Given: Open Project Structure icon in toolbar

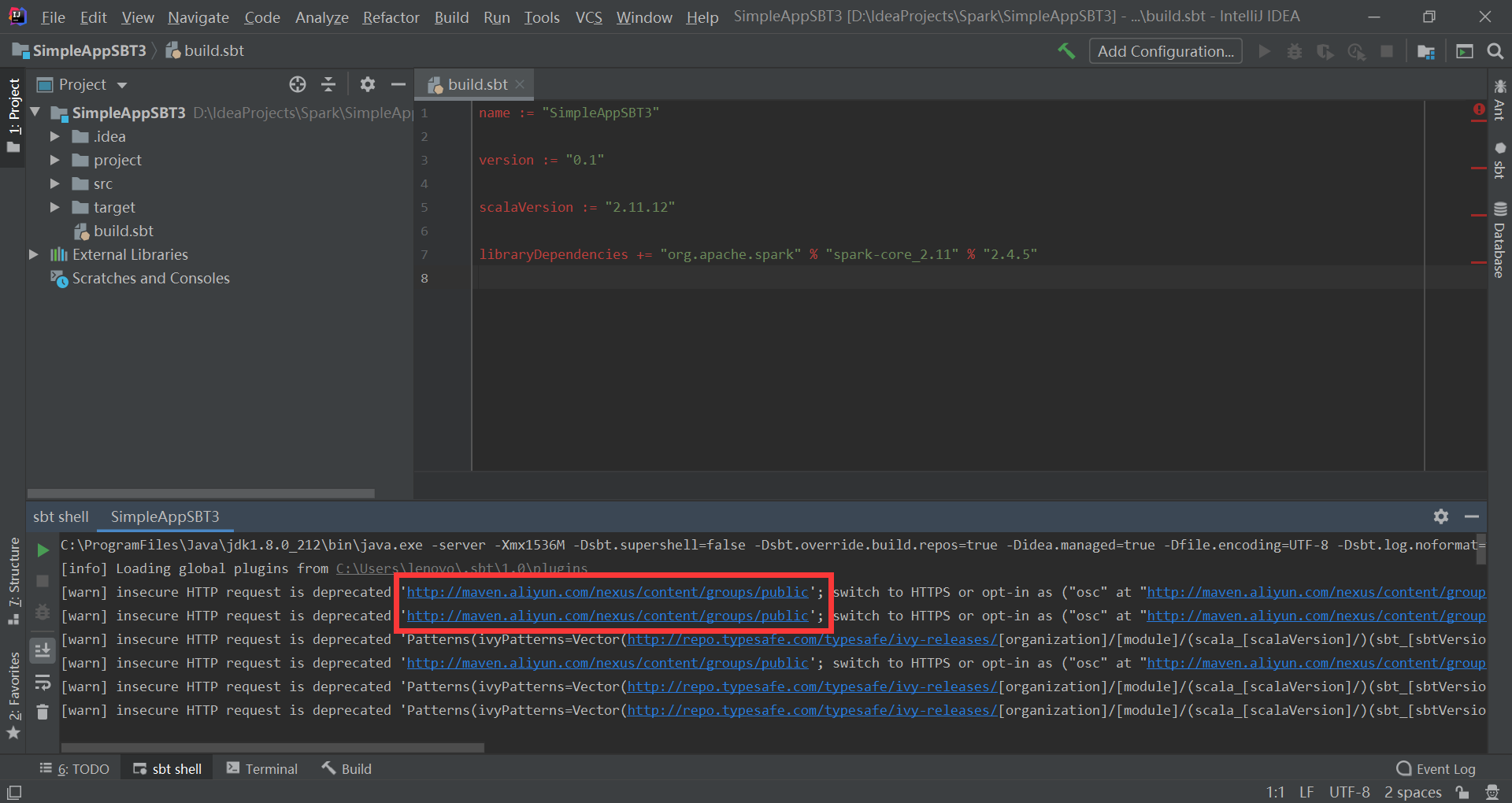Looking at the screenshot, I should (1426, 51).
